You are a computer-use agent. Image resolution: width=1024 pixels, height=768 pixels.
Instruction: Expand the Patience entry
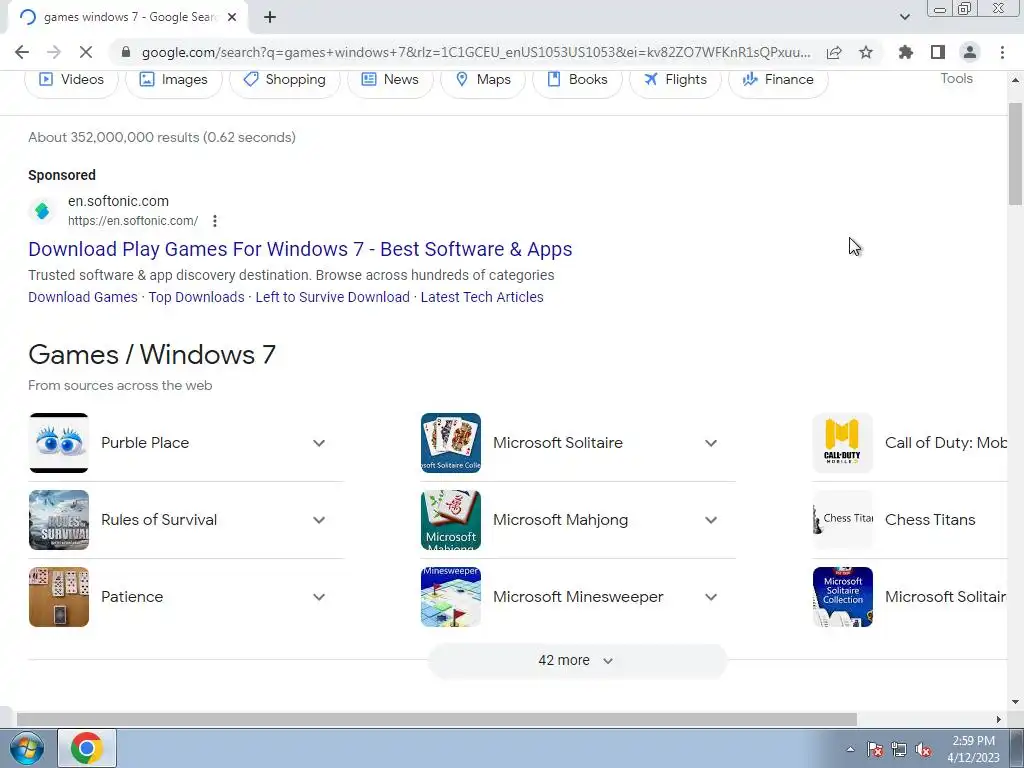tap(319, 597)
